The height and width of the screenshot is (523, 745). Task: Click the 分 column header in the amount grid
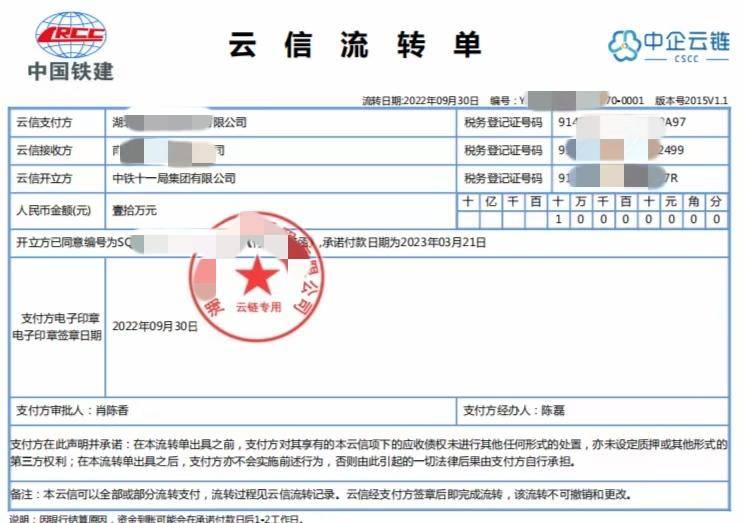point(716,202)
